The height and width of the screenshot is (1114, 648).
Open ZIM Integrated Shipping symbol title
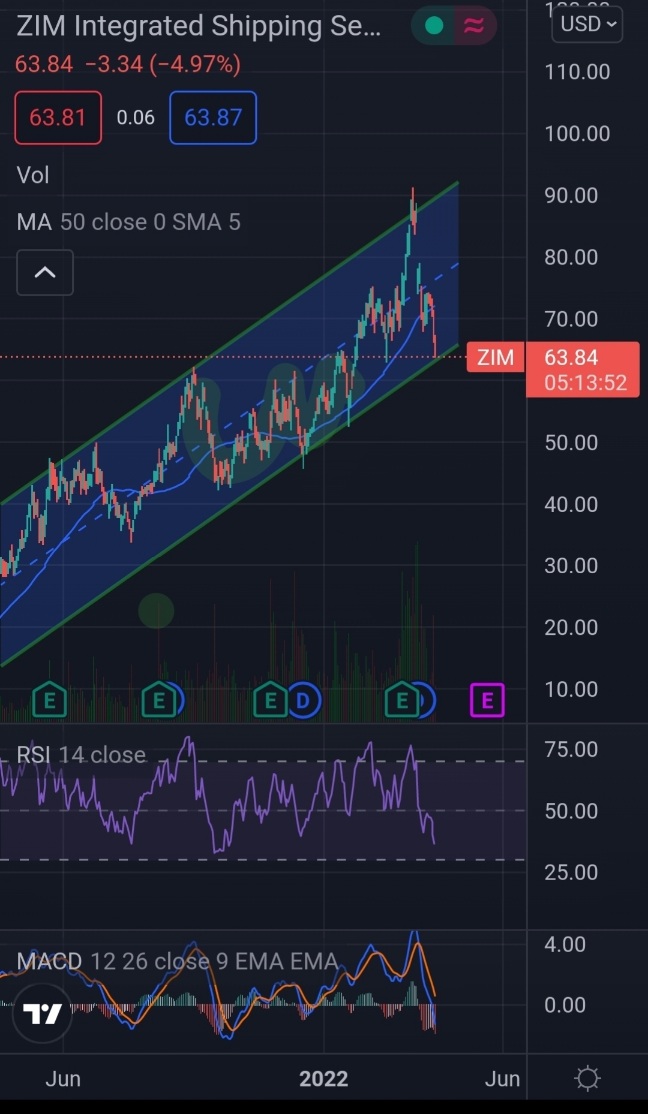click(198, 26)
